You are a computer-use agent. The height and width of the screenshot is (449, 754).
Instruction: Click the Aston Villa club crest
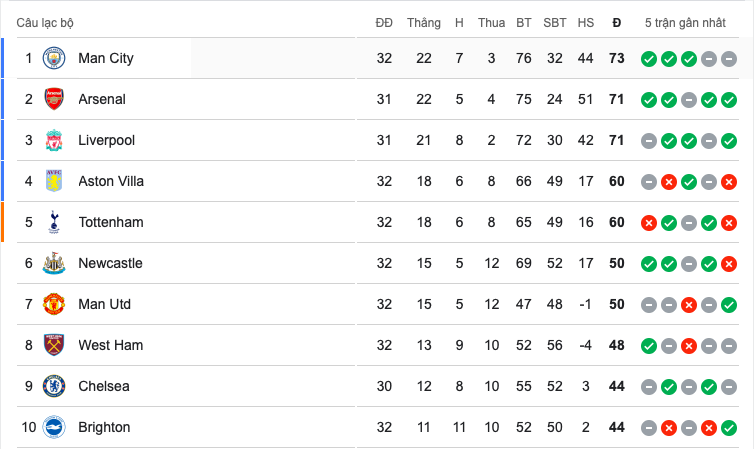[x=54, y=181]
